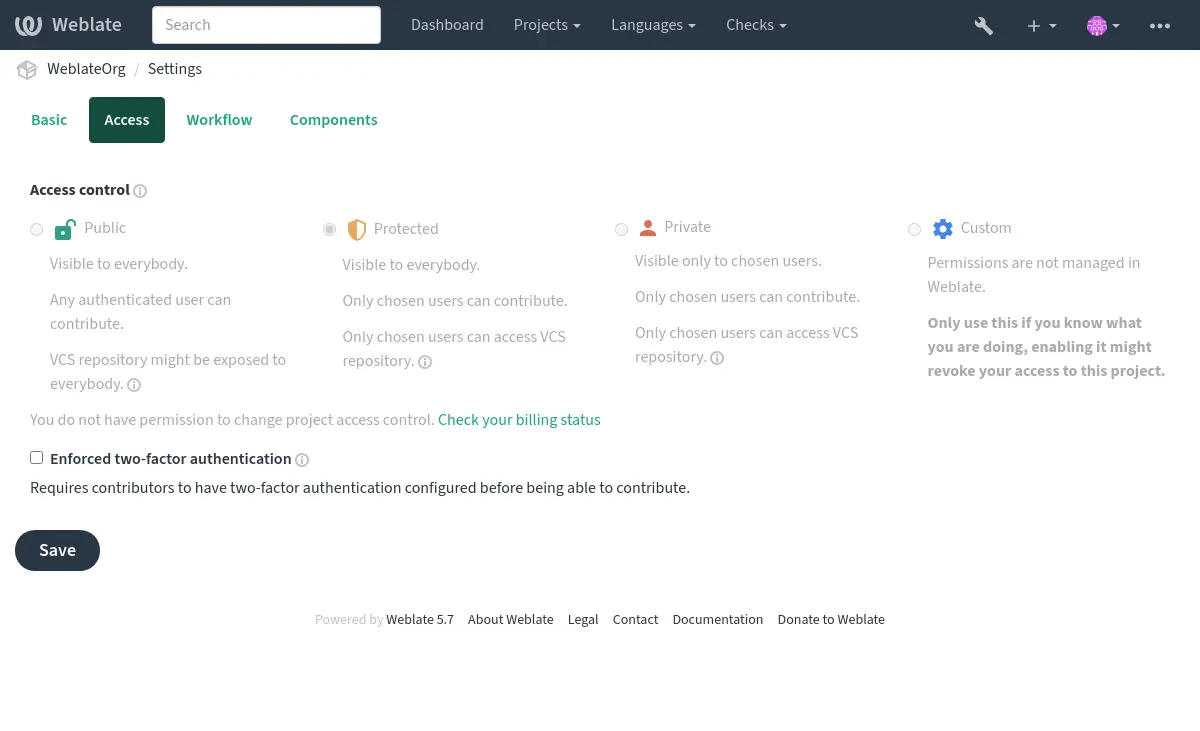Image resolution: width=1200 pixels, height=731 pixels.
Task: Click the green unlocked padlock Public icon
Action: pyautogui.click(x=65, y=229)
